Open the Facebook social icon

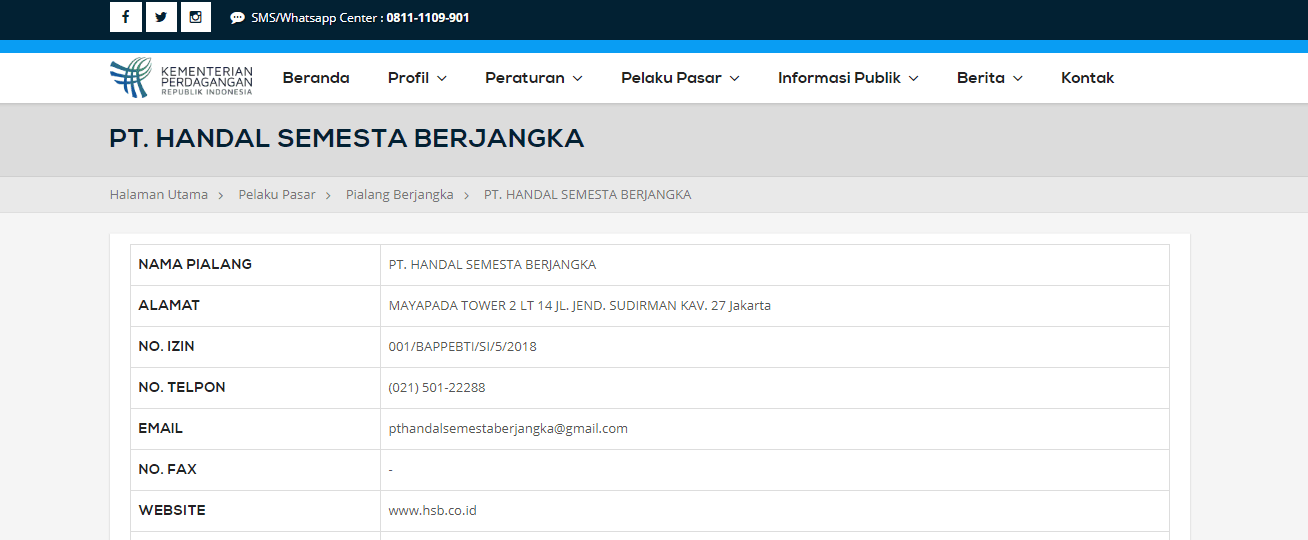(x=125, y=17)
